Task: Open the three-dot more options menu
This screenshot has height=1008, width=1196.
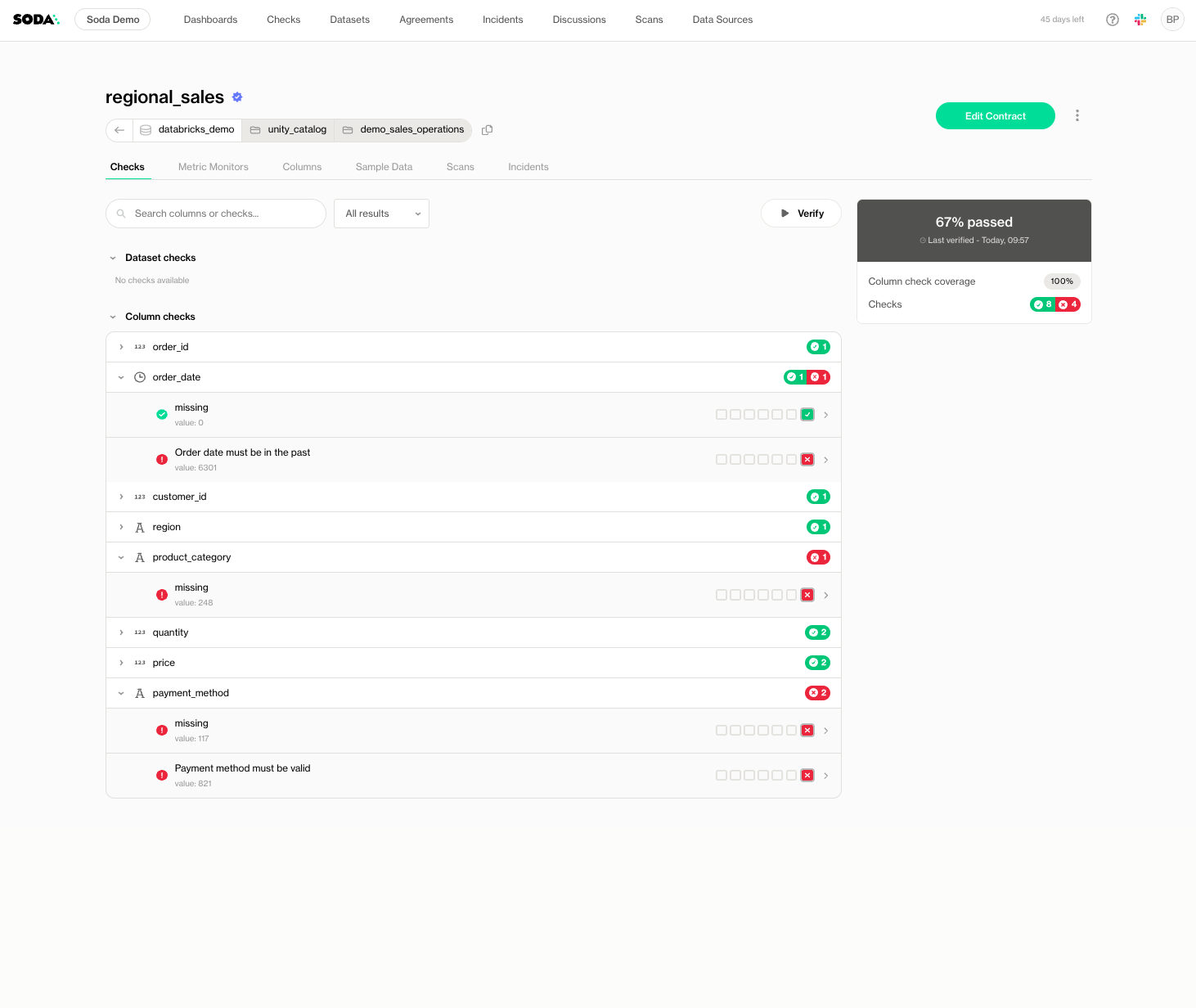Action: pyautogui.click(x=1077, y=115)
